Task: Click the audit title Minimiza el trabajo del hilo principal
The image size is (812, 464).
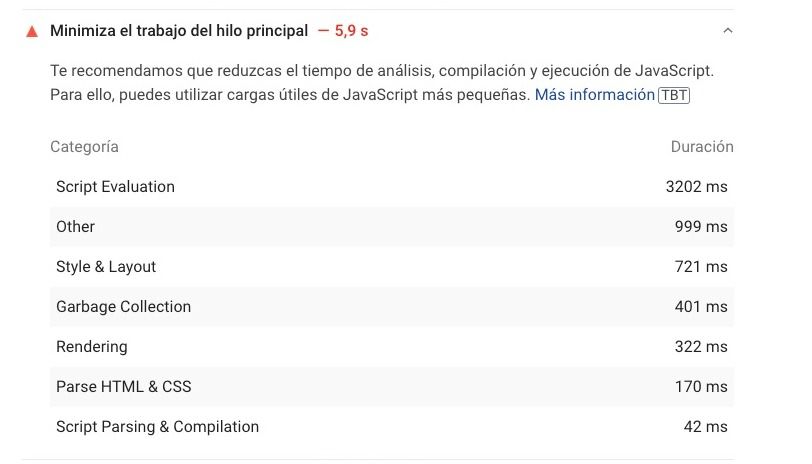Action: (x=179, y=31)
